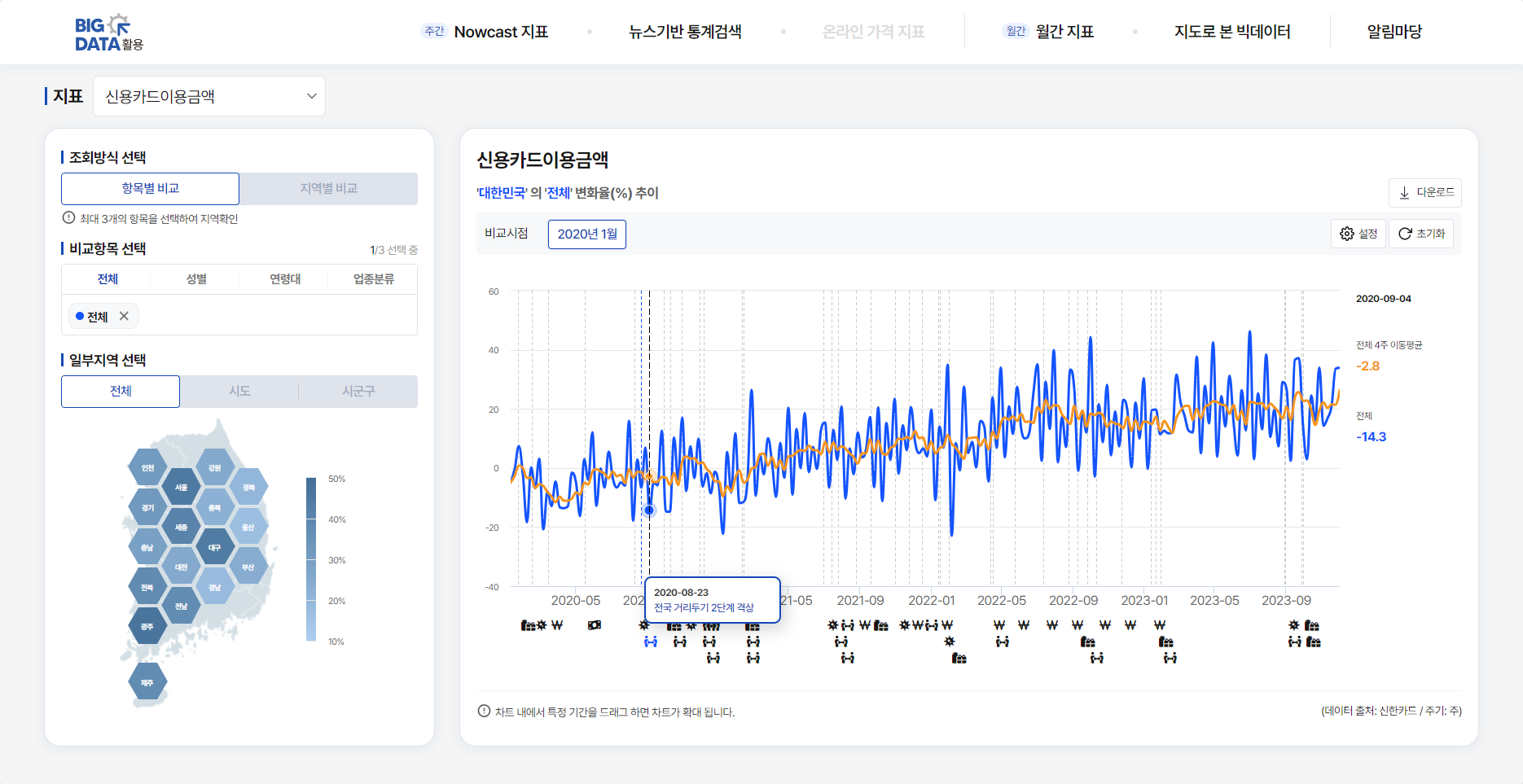Screen dimensions: 1523x784
Task: Click the banknote event icon below the chart
Action: (x=595, y=625)
